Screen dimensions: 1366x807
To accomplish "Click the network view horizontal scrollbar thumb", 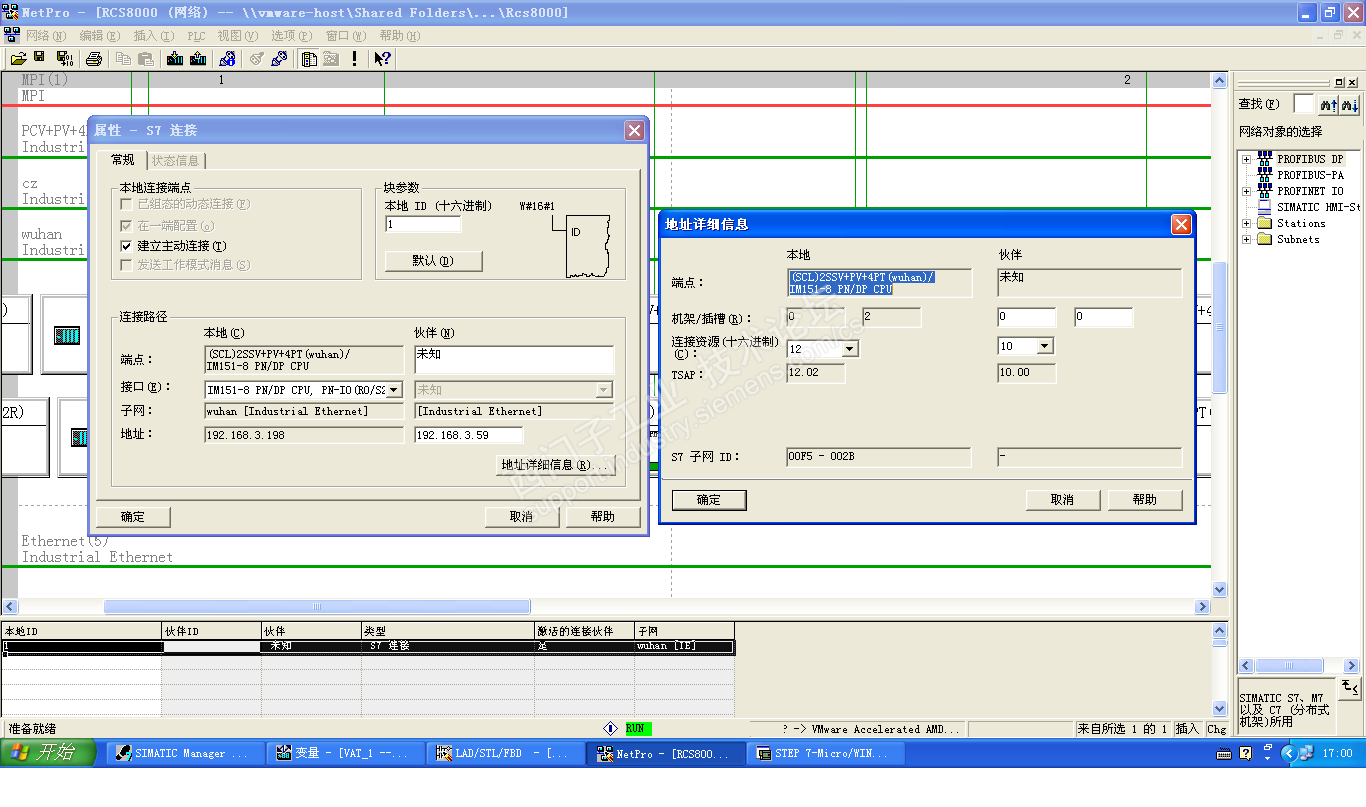I will pos(317,607).
